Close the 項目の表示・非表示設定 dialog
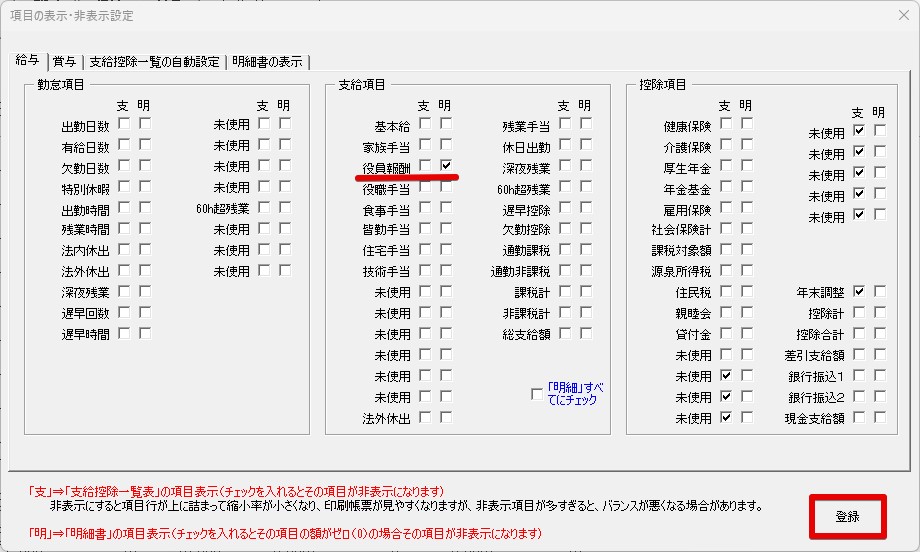The width and height of the screenshot is (920, 552). pyautogui.click(x=895, y=16)
